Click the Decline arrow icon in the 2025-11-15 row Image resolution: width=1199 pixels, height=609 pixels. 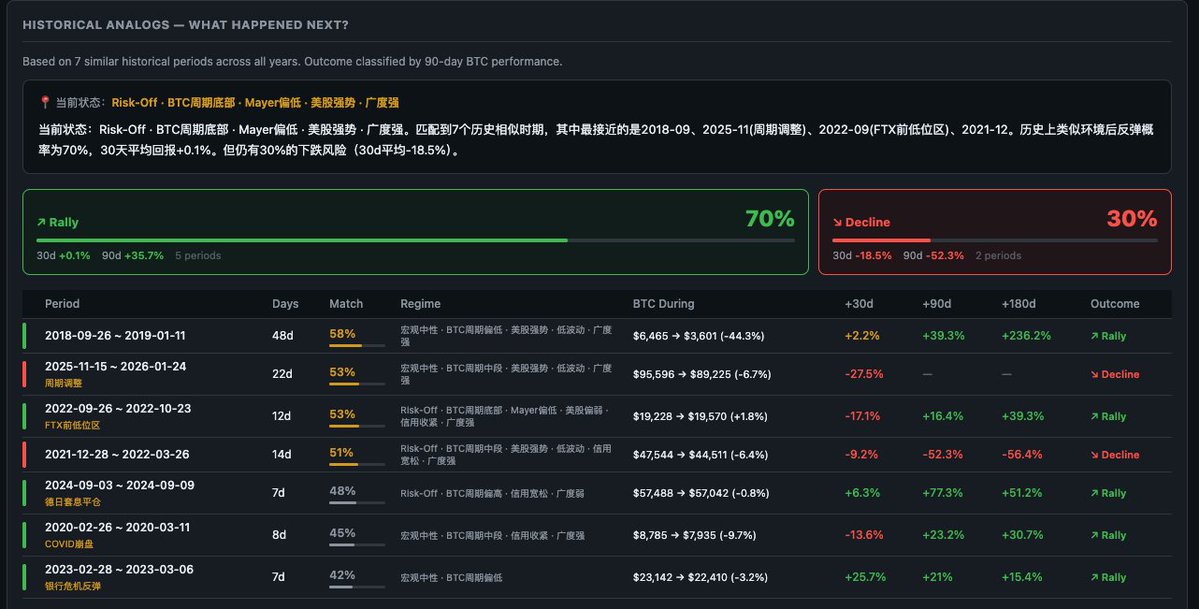[x=1094, y=374]
